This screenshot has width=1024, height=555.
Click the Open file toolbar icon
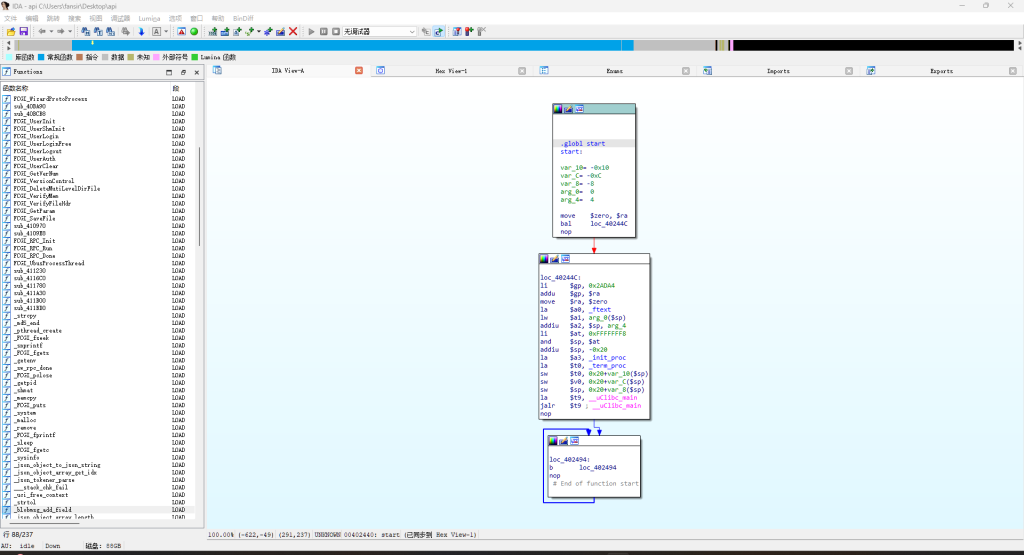coord(11,31)
